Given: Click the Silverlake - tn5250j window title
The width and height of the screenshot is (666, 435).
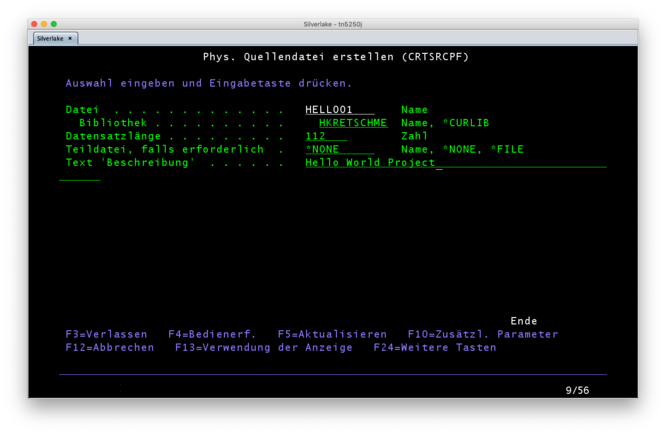Looking at the screenshot, I should [x=333, y=24].
